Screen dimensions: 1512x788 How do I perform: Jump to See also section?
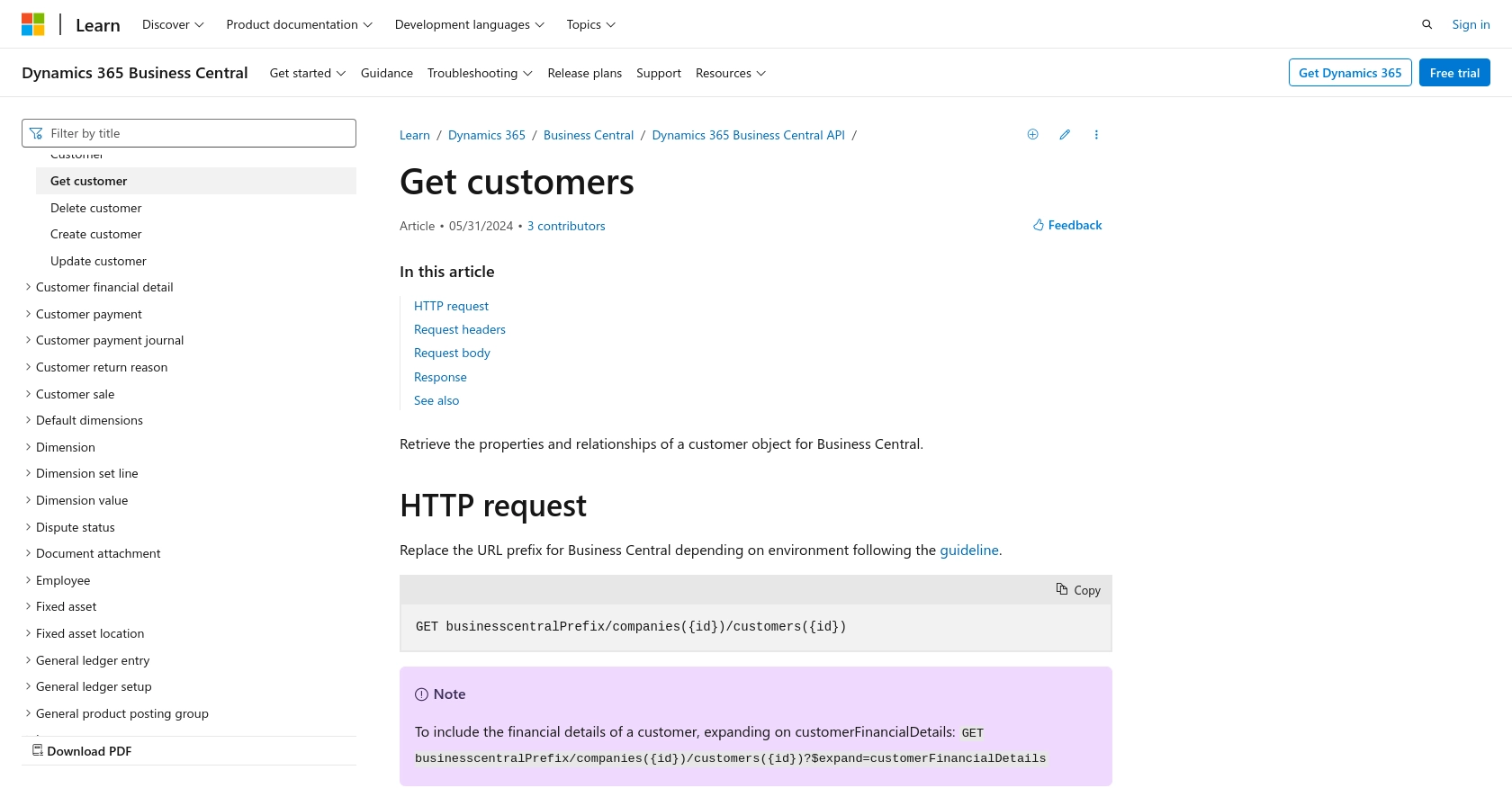pos(436,400)
